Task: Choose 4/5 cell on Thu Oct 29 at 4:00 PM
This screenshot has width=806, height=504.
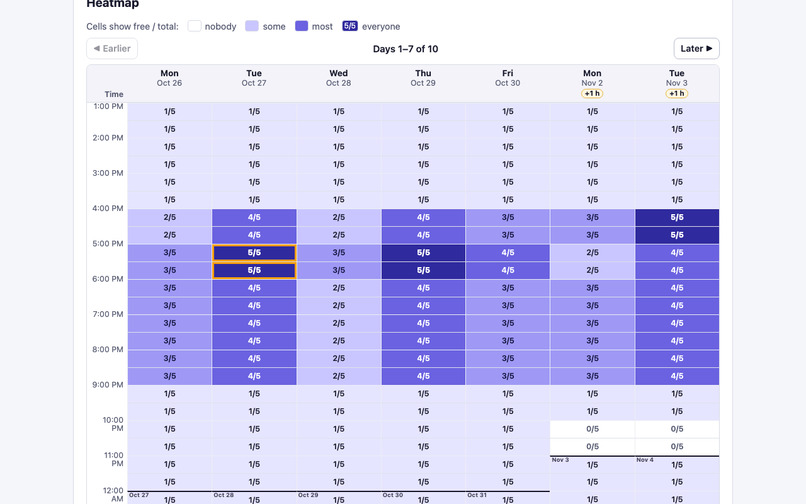Action: pos(423,217)
